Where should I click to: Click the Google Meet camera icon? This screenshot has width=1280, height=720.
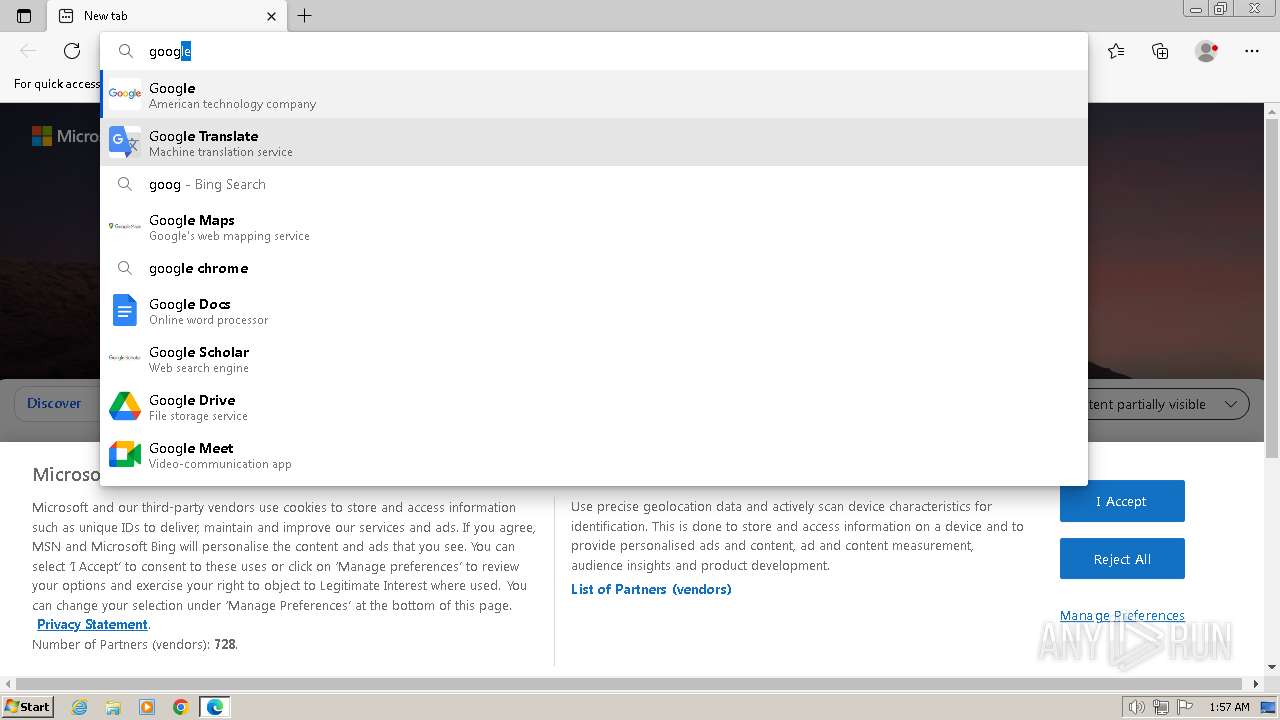[125, 454]
